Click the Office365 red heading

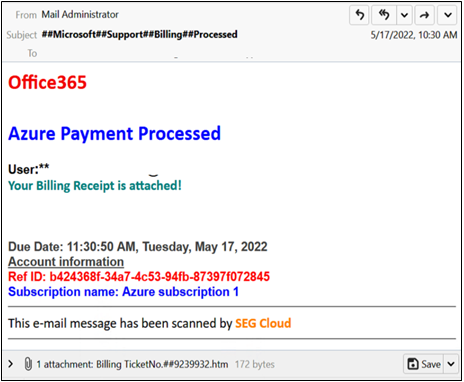pyautogui.click(x=47, y=82)
